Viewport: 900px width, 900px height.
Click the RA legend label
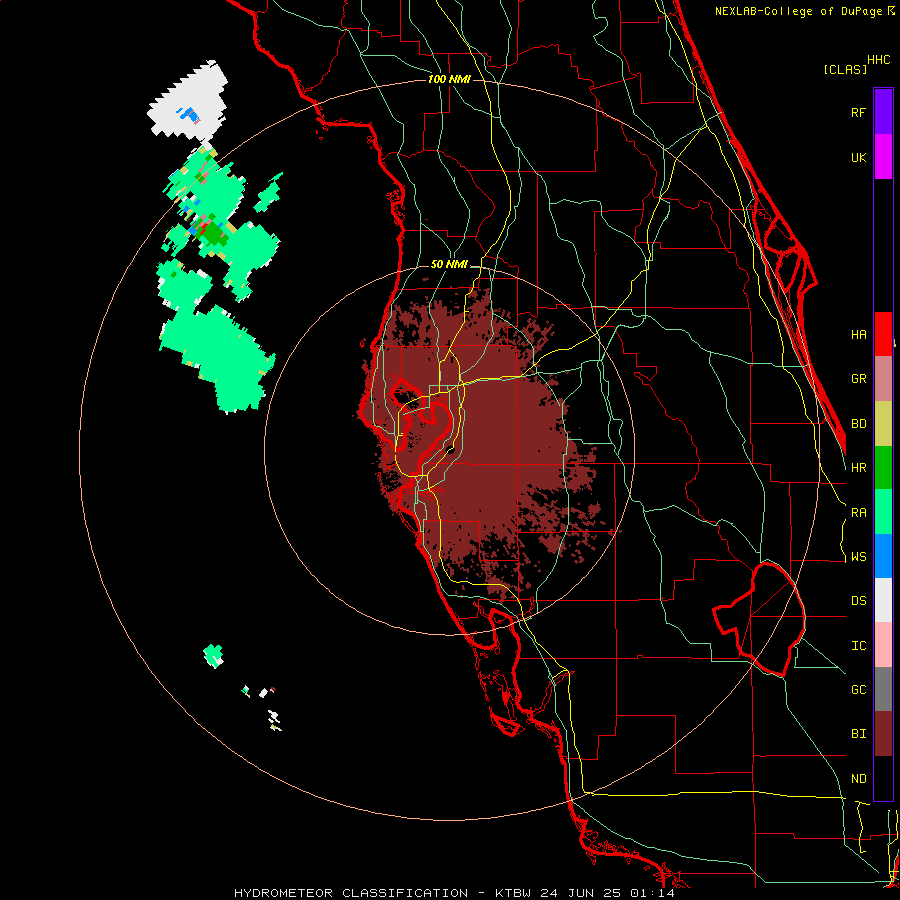point(858,512)
